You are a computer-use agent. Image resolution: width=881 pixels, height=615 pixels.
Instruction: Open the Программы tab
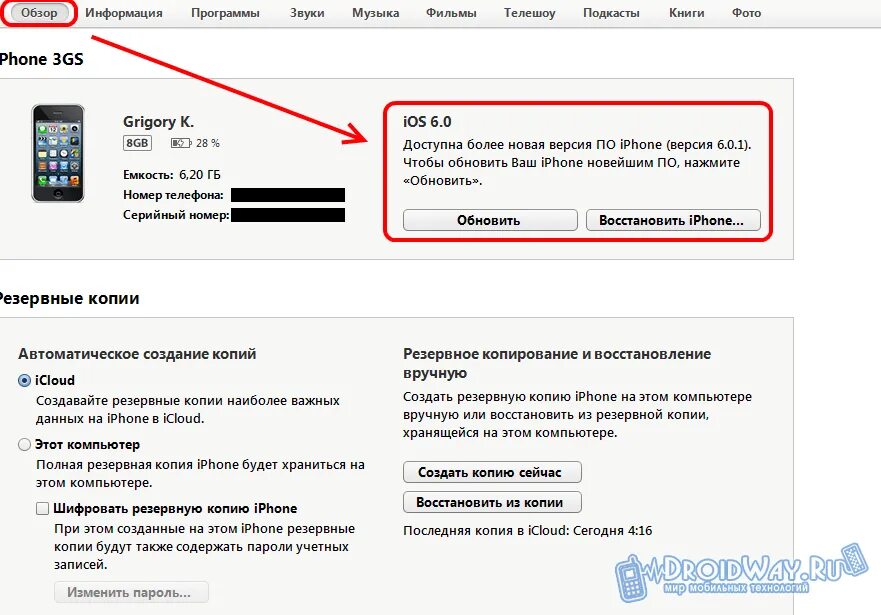[225, 13]
